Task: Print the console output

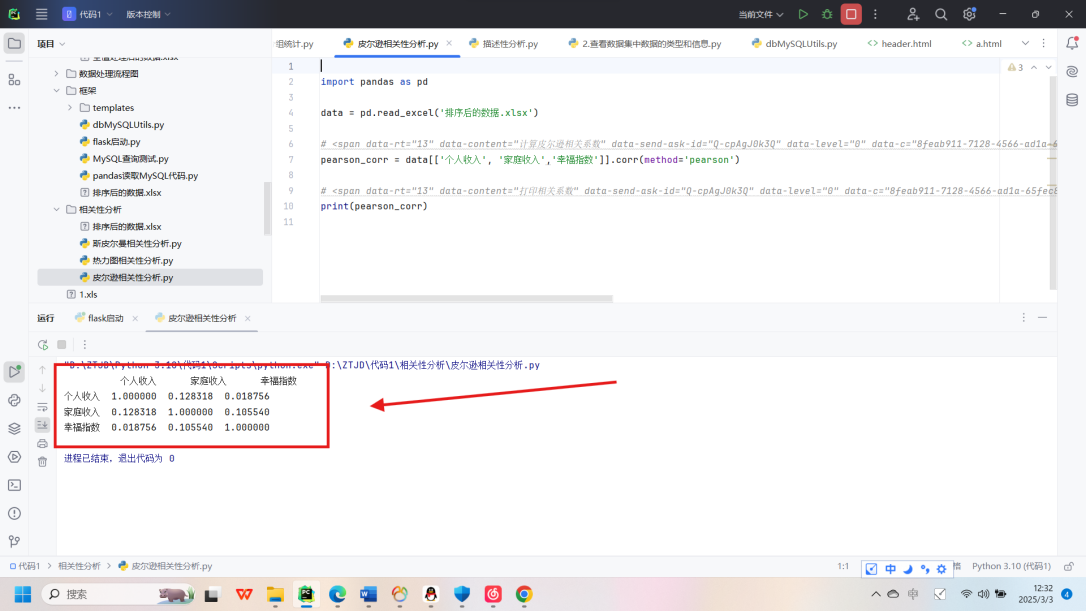Action: click(42, 443)
